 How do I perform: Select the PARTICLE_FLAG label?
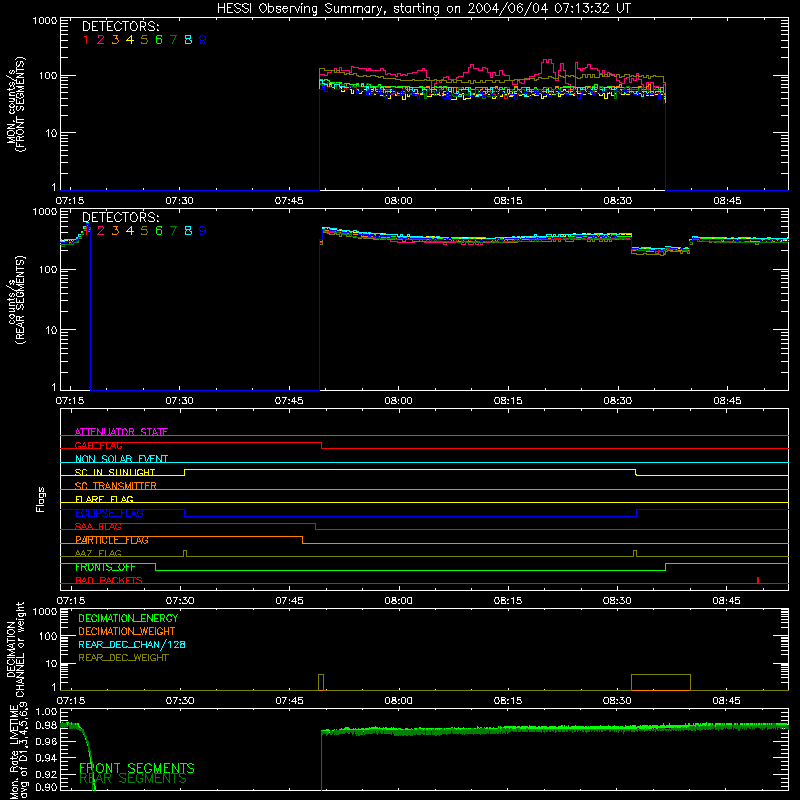112,540
